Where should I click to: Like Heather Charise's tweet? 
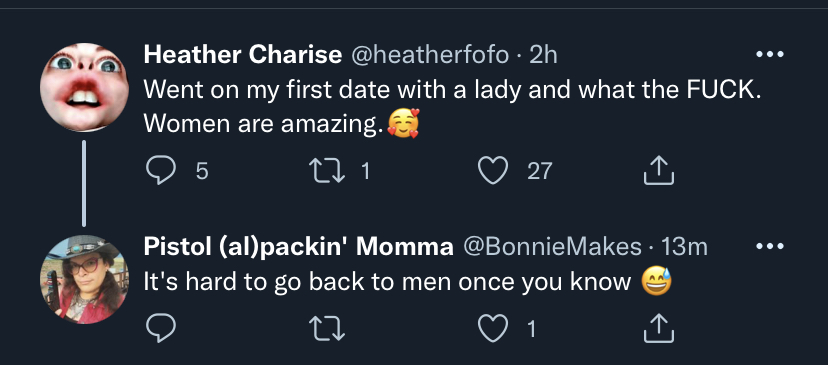pos(493,171)
